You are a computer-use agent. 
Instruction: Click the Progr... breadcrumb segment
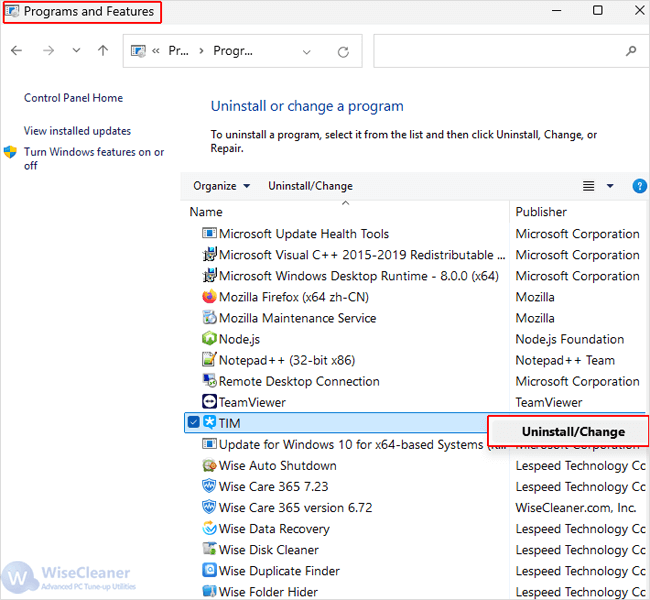[x=233, y=51]
